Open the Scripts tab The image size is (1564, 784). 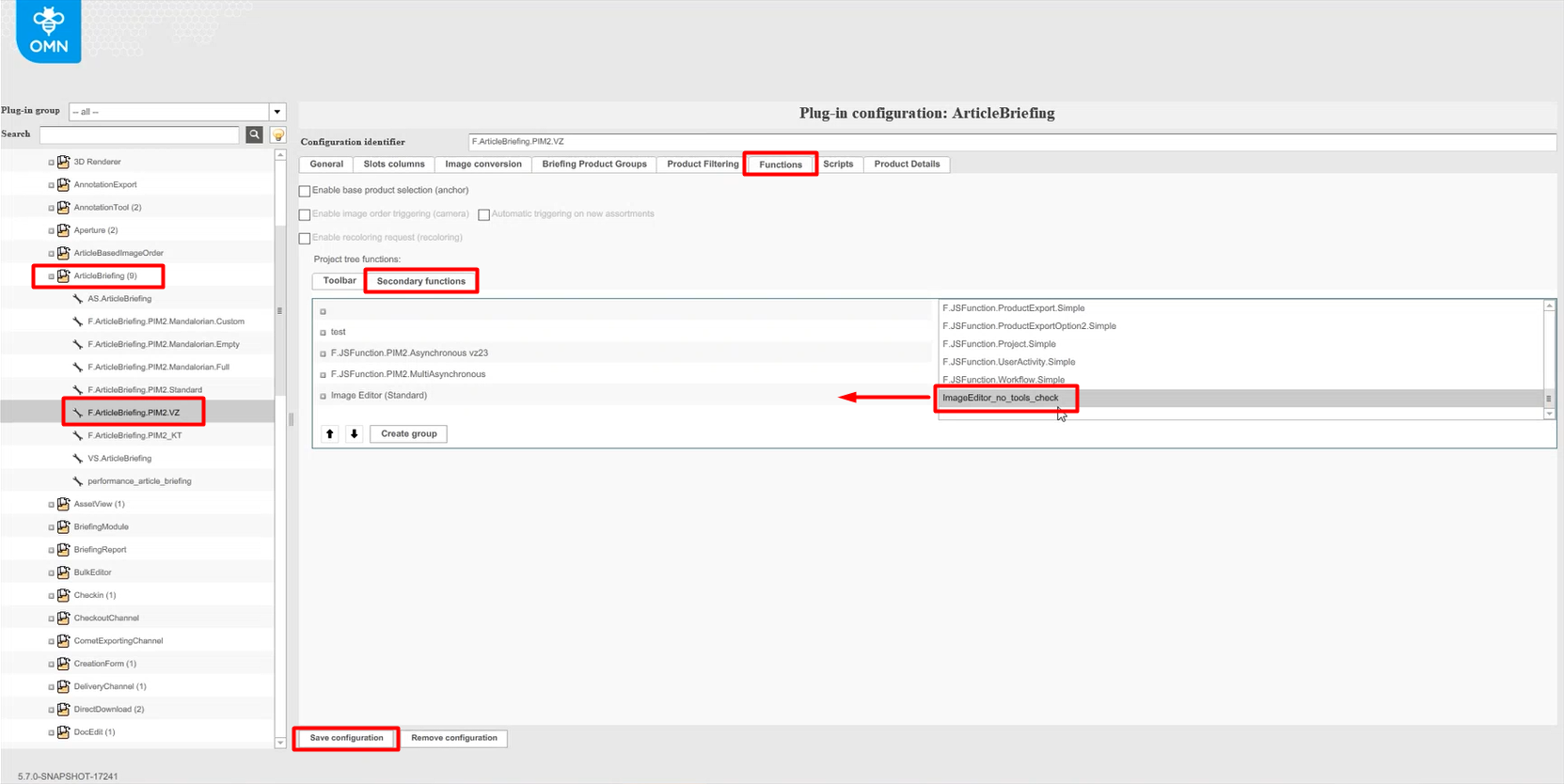click(x=838, y=165)
